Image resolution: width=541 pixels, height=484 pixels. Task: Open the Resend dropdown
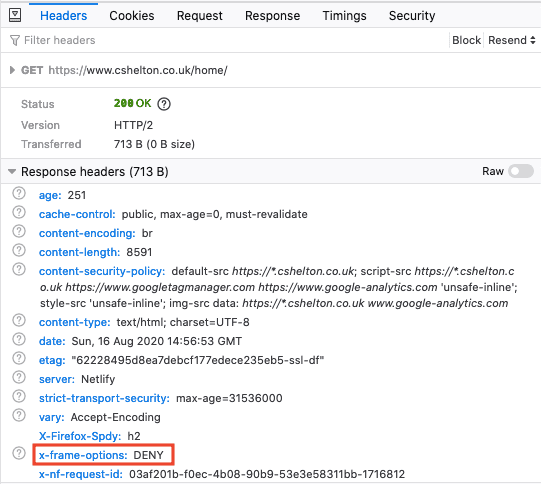point(512,40)
